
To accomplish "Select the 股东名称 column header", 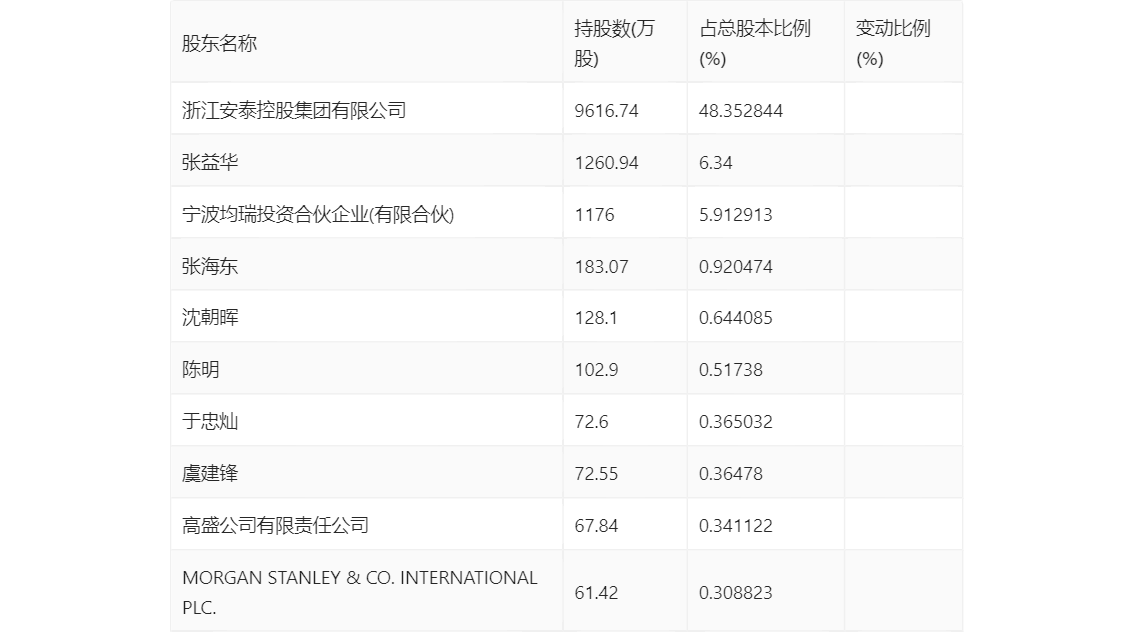I will (x=219, y=43).
